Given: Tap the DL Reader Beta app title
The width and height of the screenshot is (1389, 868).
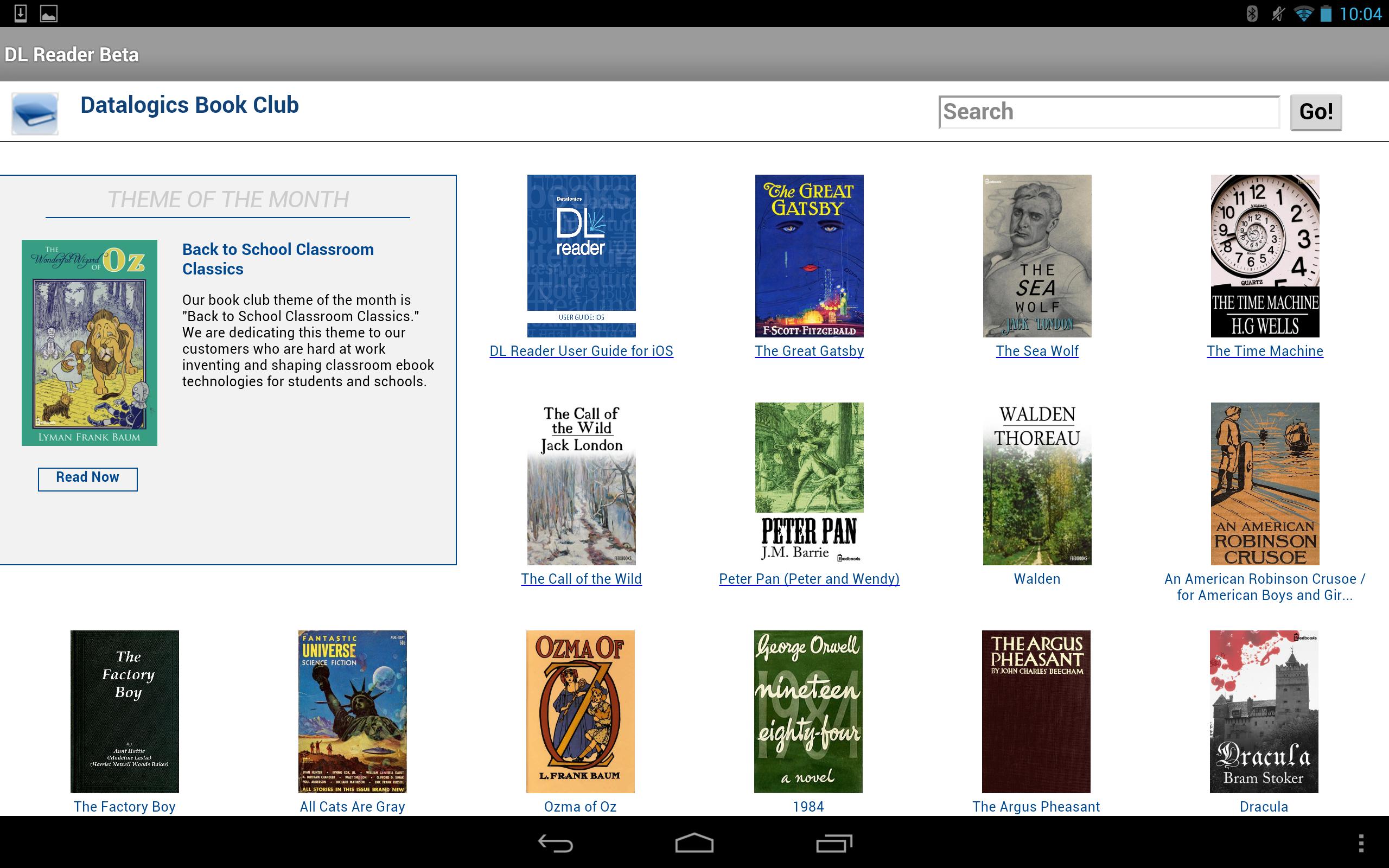Looking at the screenshot, I should [x=72, y=55].
